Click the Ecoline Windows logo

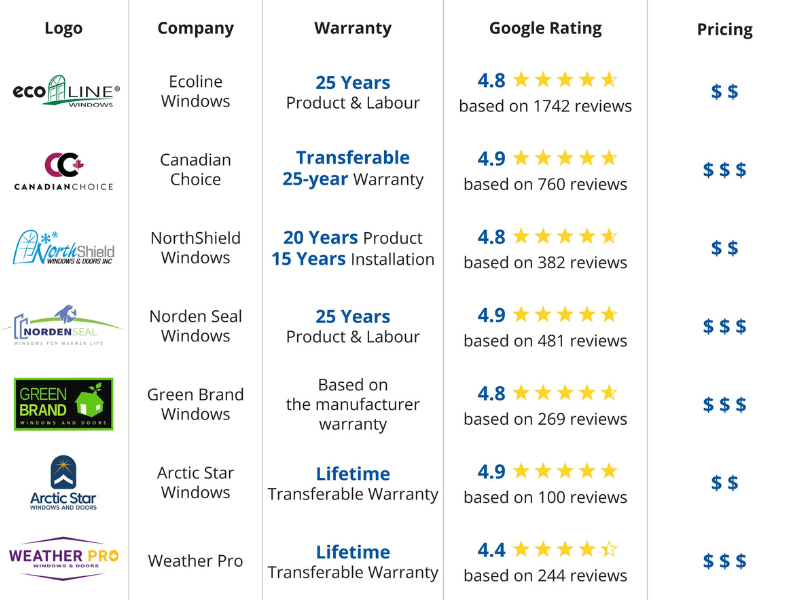(65, 92)
